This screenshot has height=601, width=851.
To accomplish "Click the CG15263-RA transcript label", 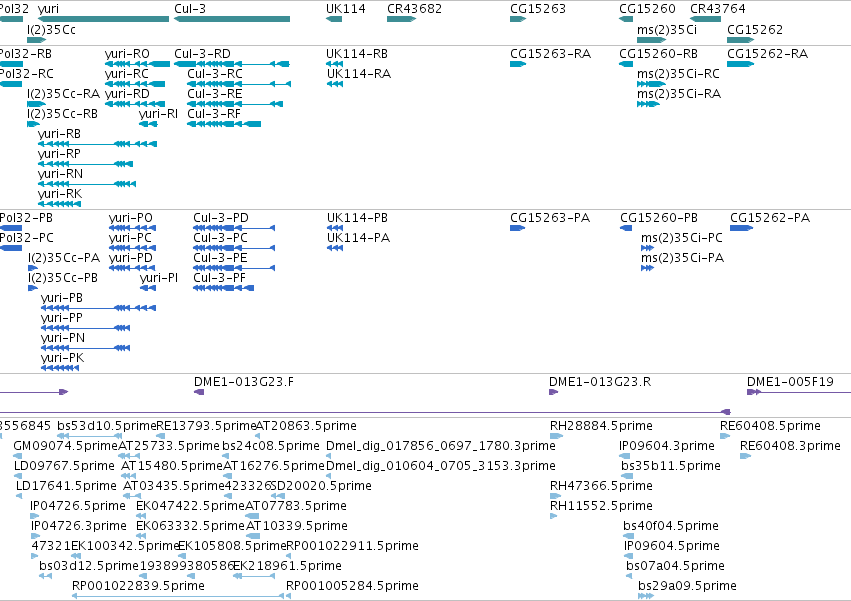I will pyautogui.click(x=550, y=54).
